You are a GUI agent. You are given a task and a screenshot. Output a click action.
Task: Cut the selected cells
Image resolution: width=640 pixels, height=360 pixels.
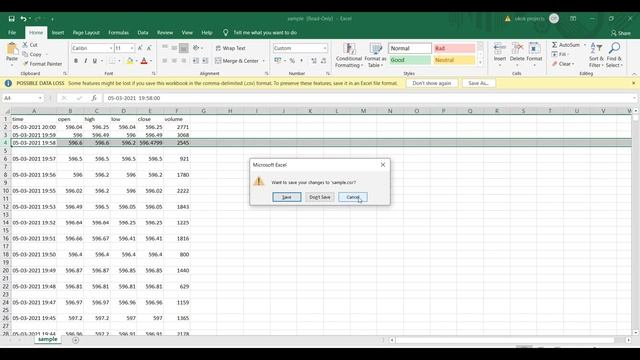pyautogui.click(x=30, y=45)
